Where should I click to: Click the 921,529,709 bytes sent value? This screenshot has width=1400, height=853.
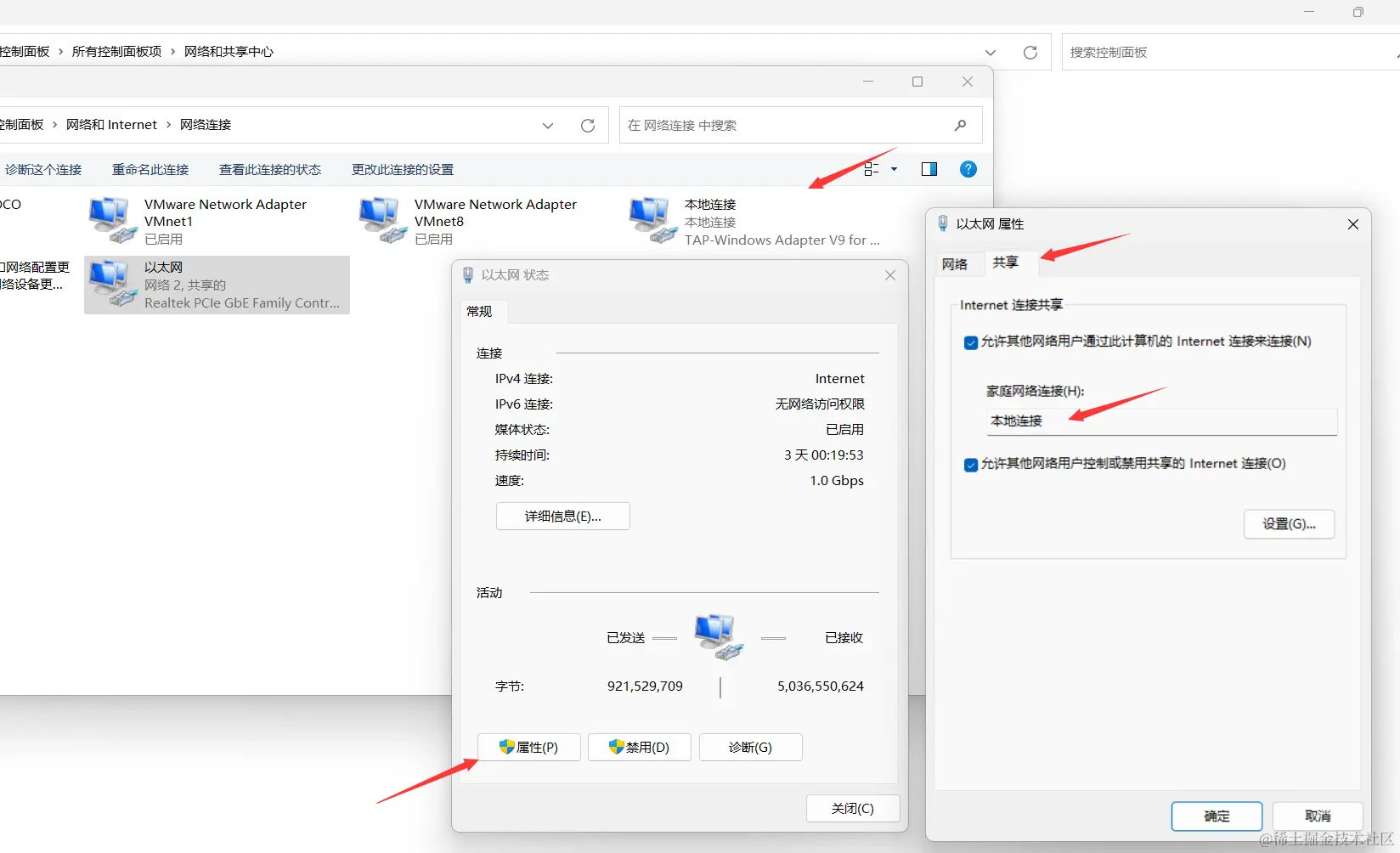coord(645,686)
